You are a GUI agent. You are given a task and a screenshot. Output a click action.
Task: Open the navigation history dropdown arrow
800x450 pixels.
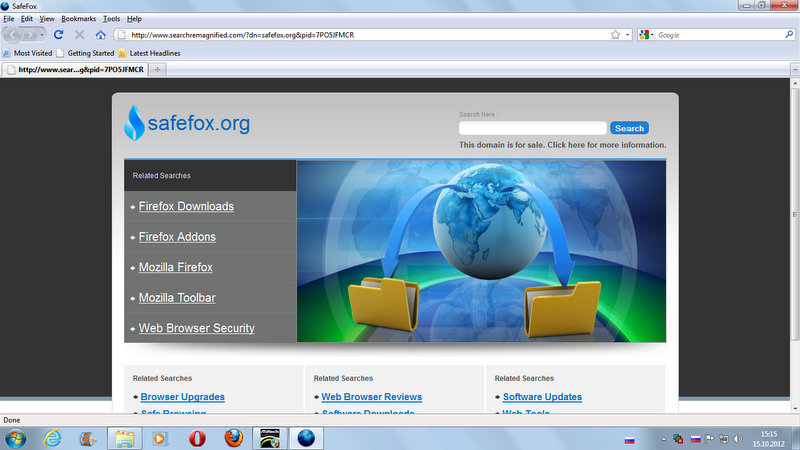(x=41, y=35)
